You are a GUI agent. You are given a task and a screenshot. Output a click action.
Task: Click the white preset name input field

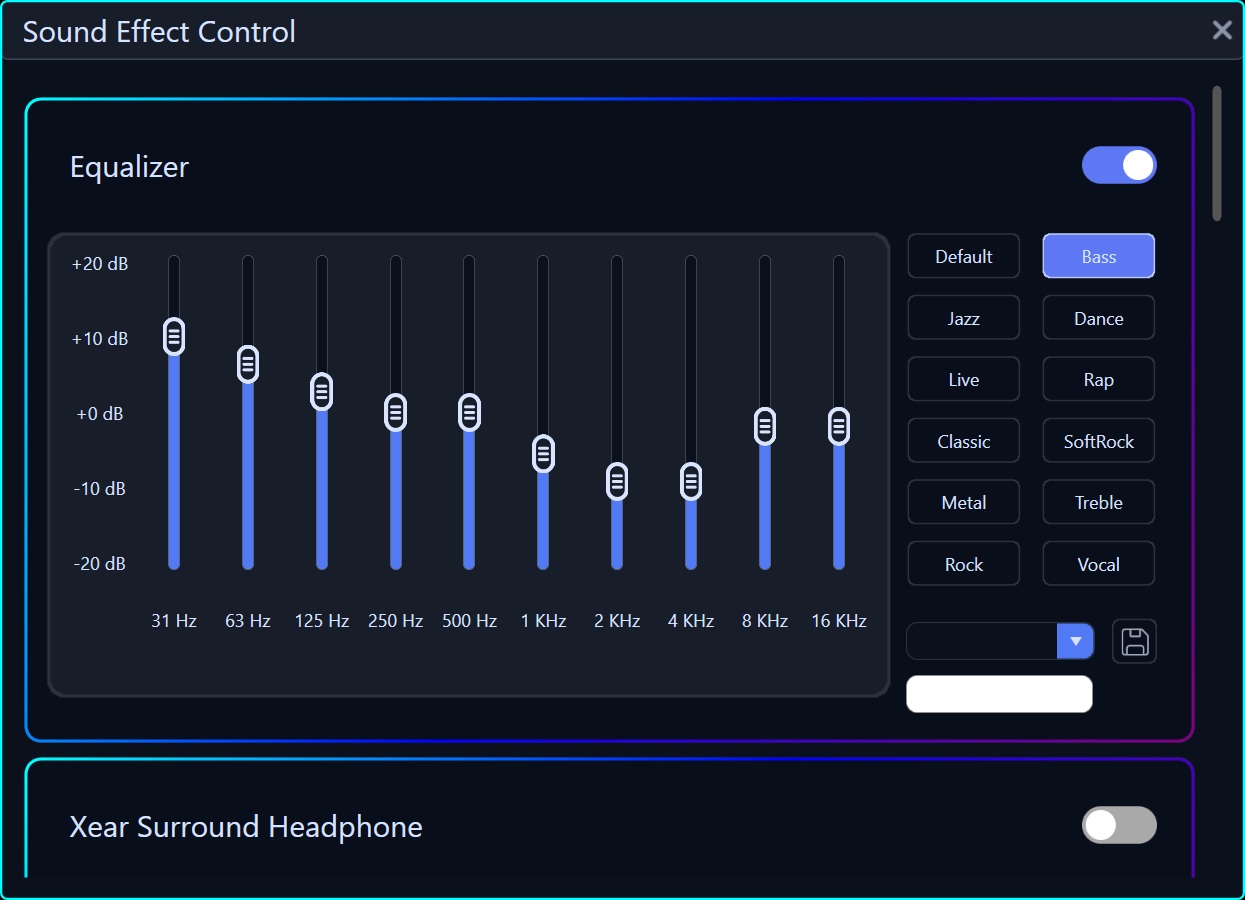click(999, 694)
